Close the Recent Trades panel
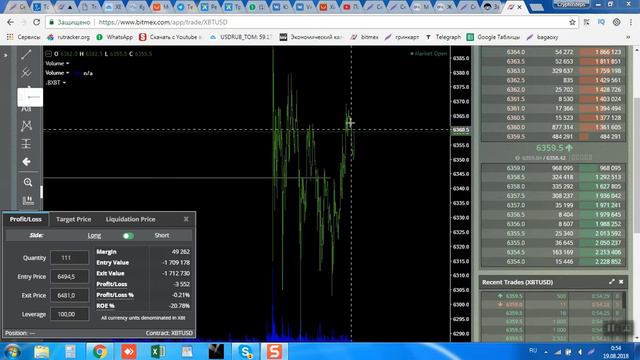This screenshot has height=360, width=640. point(621,282)
